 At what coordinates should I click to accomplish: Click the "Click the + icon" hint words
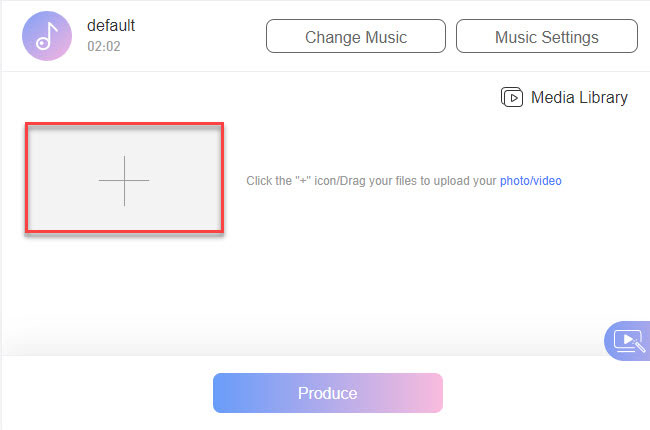[282, 181]
